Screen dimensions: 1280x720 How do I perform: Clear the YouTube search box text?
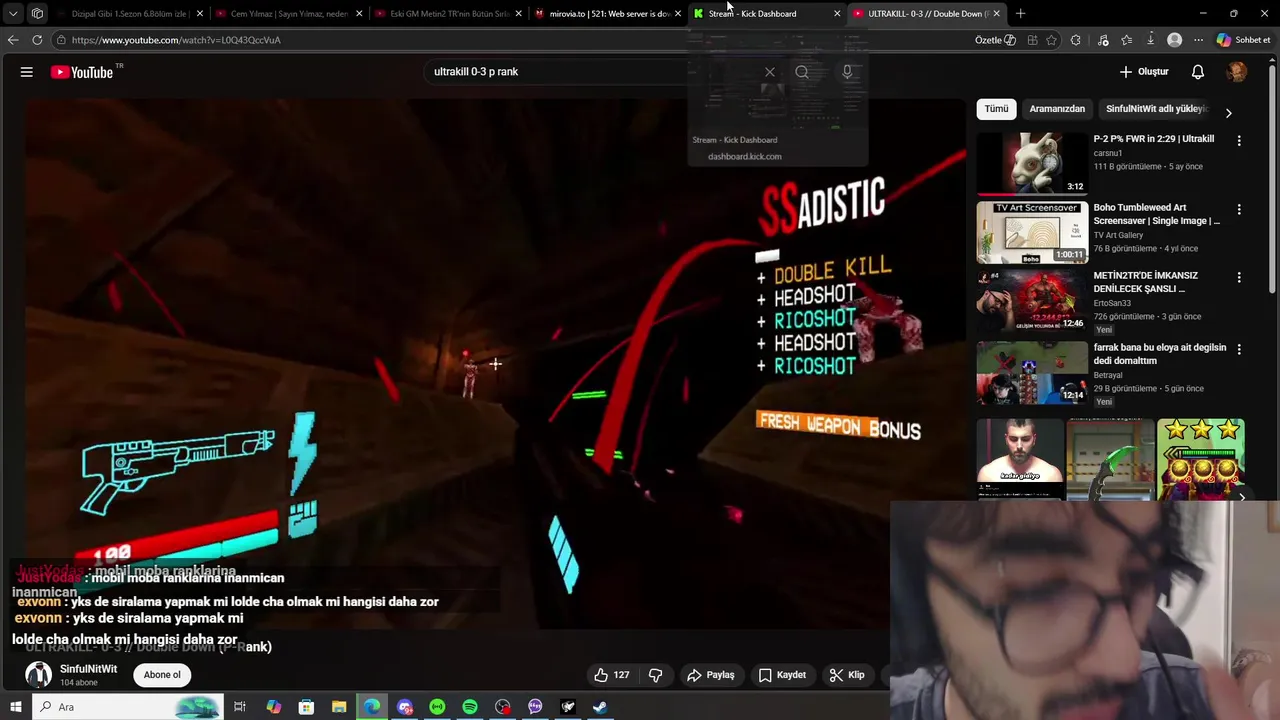pos(769,72)
